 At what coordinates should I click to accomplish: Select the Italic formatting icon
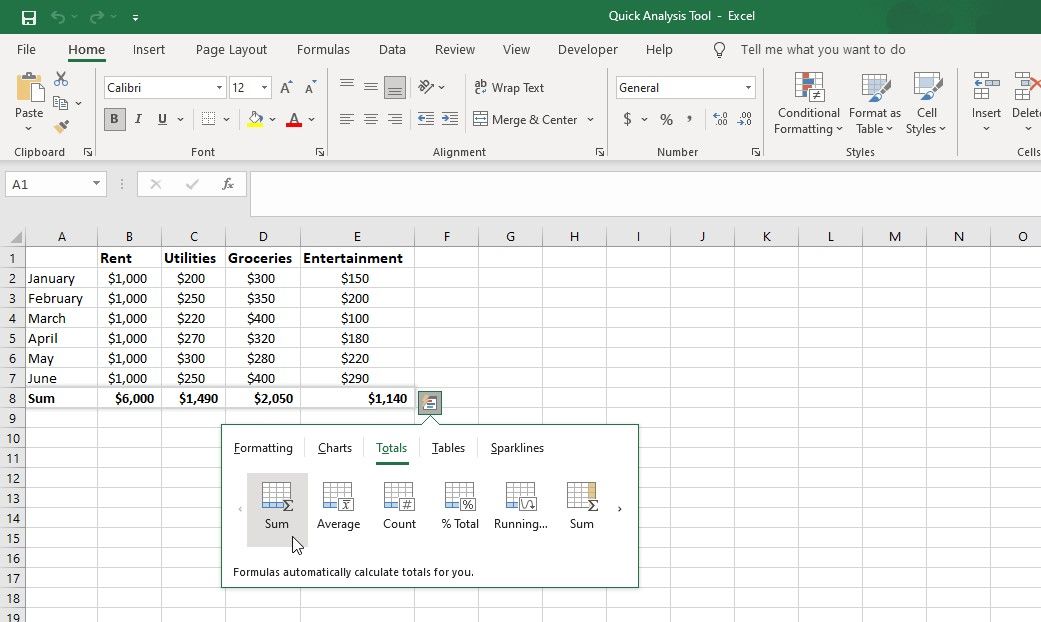pyautogui.click(x=137, y=119)
